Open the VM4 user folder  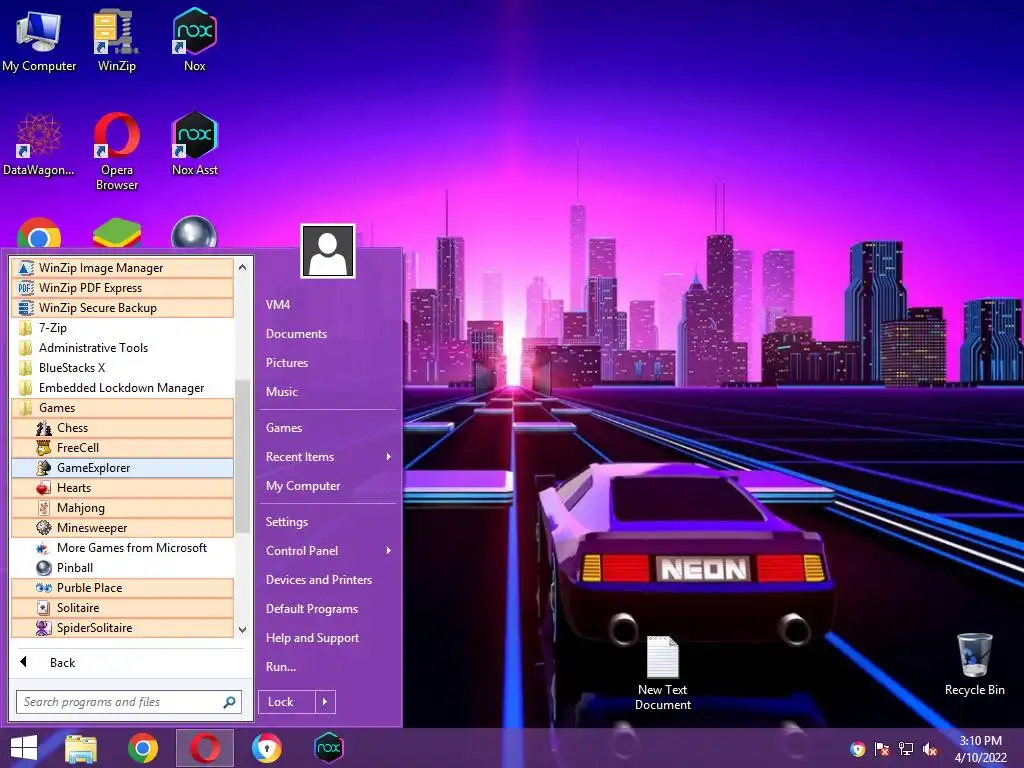(328, 305)
